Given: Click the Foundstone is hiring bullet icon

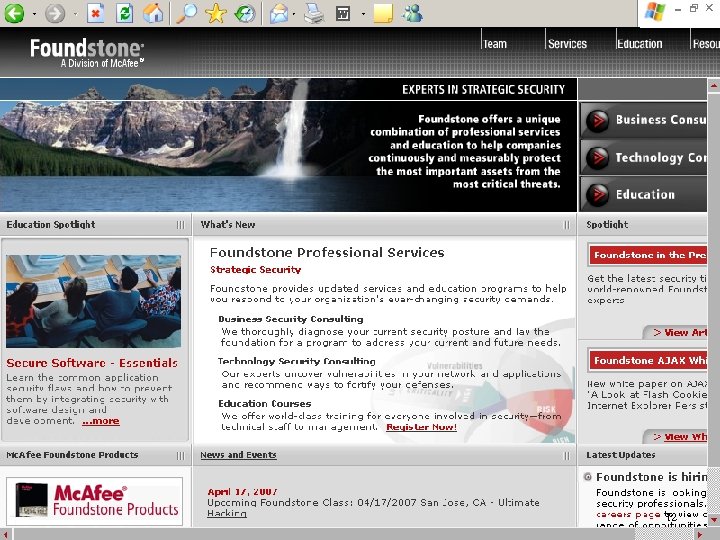Looking at the screenshot, I should [587, 477].
